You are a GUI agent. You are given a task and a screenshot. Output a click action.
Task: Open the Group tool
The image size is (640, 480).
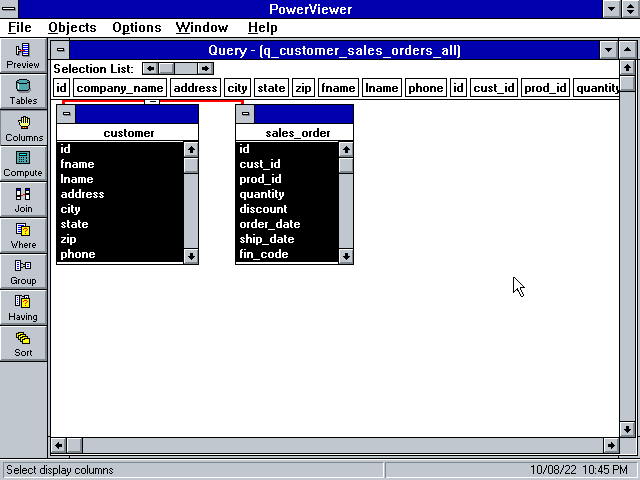[23, 271]
